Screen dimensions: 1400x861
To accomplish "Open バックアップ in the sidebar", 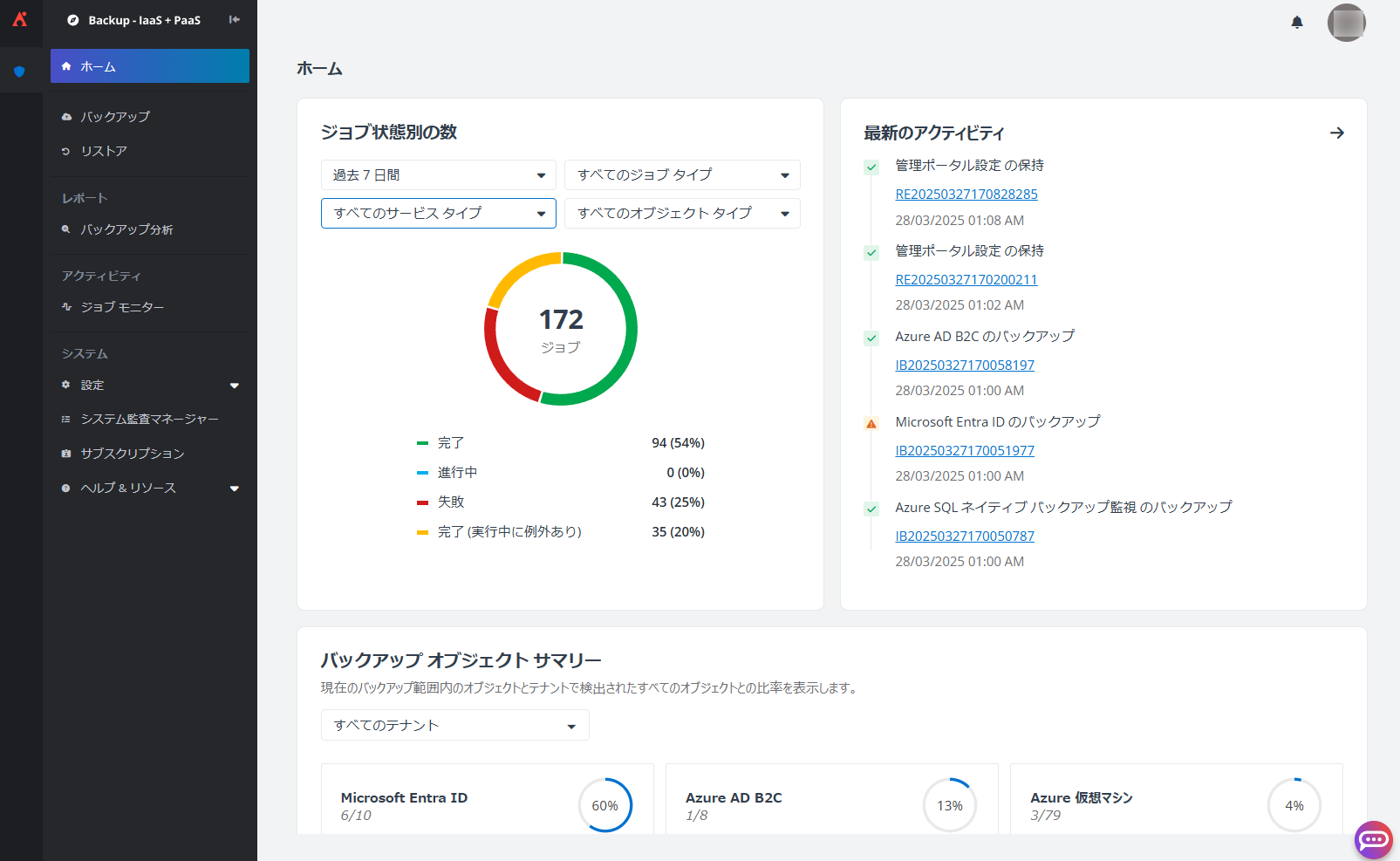I will 150,116.
